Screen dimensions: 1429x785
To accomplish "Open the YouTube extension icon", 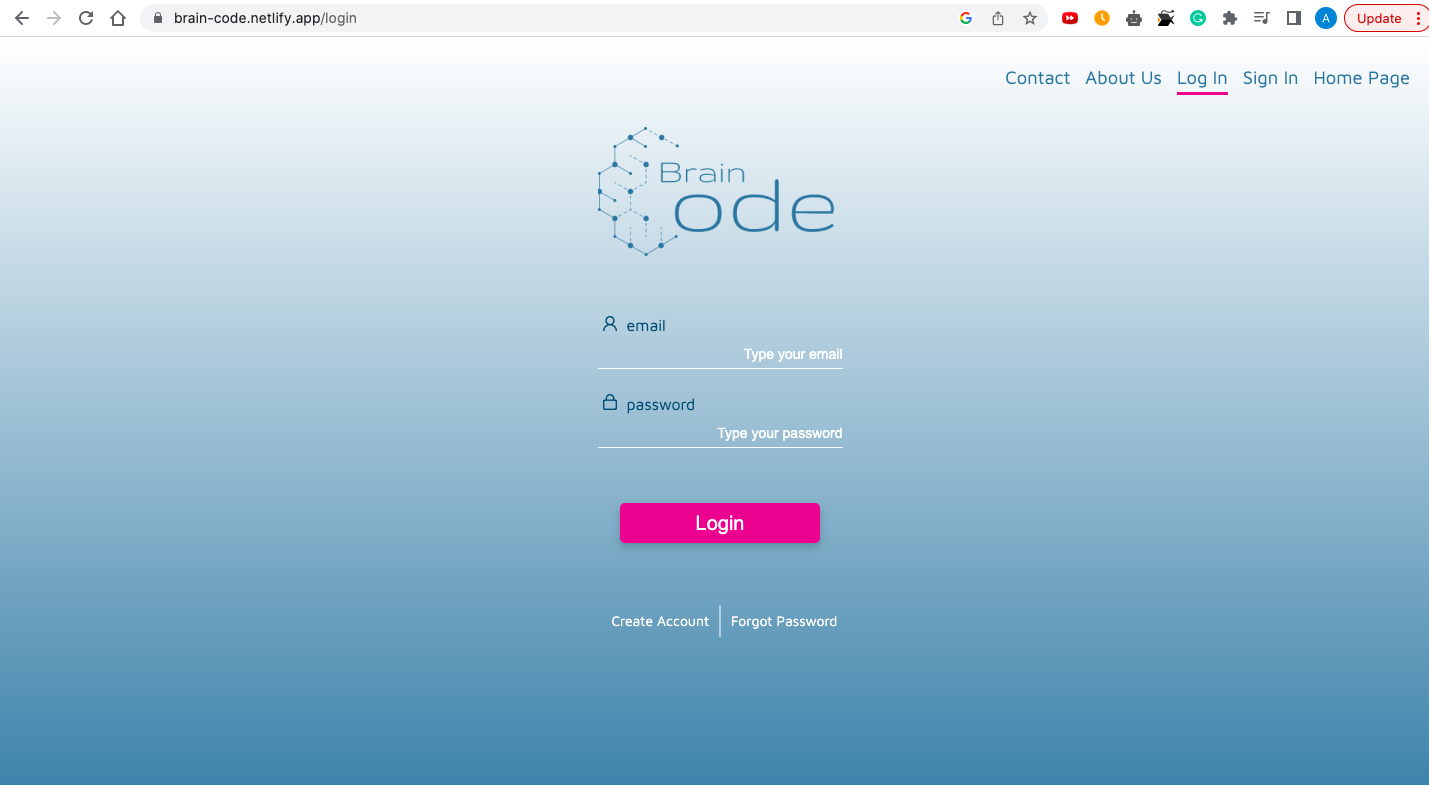I will click(1069, 17).
